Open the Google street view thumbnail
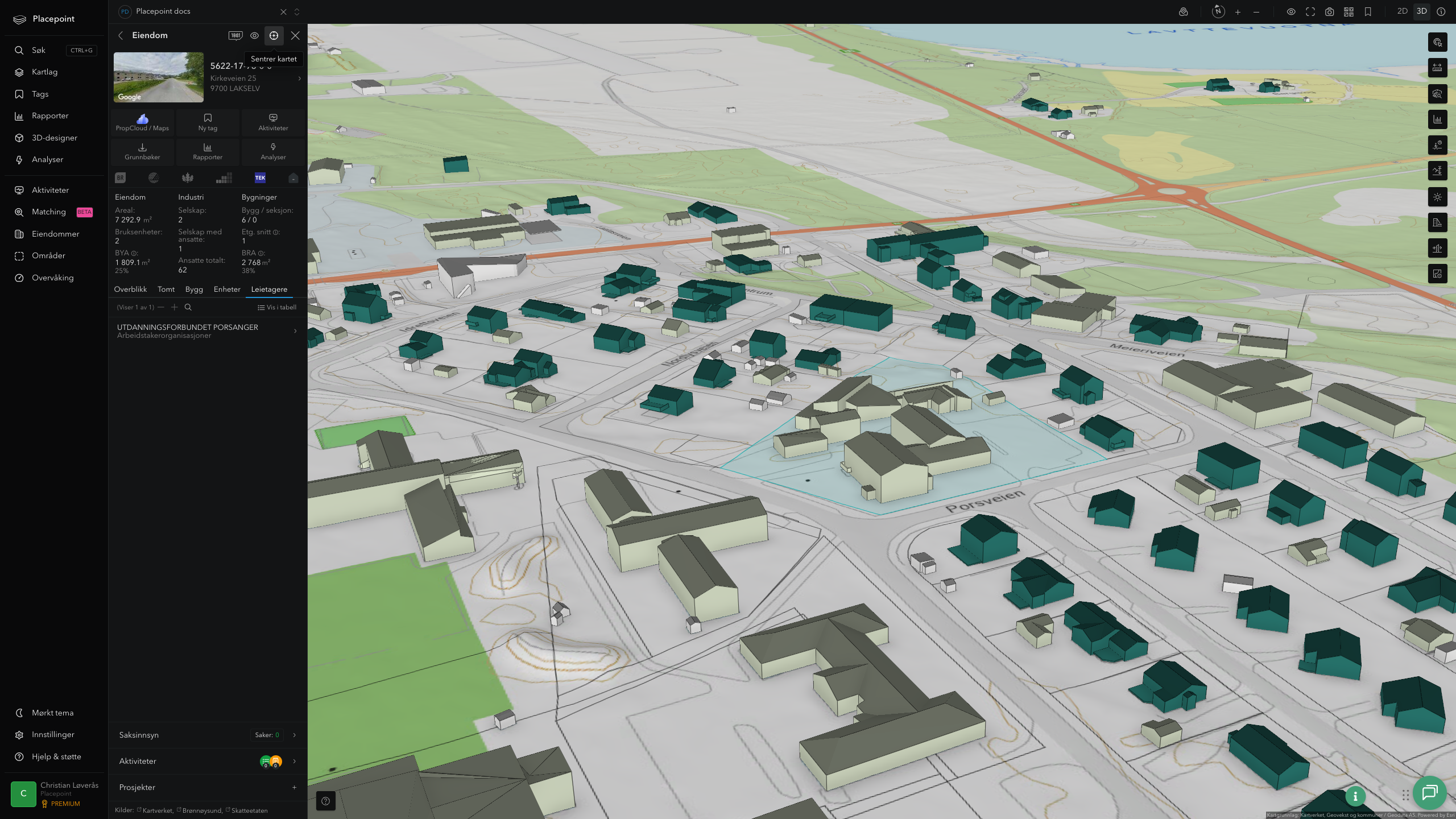 pyautogui.click(x=158, y=77)
